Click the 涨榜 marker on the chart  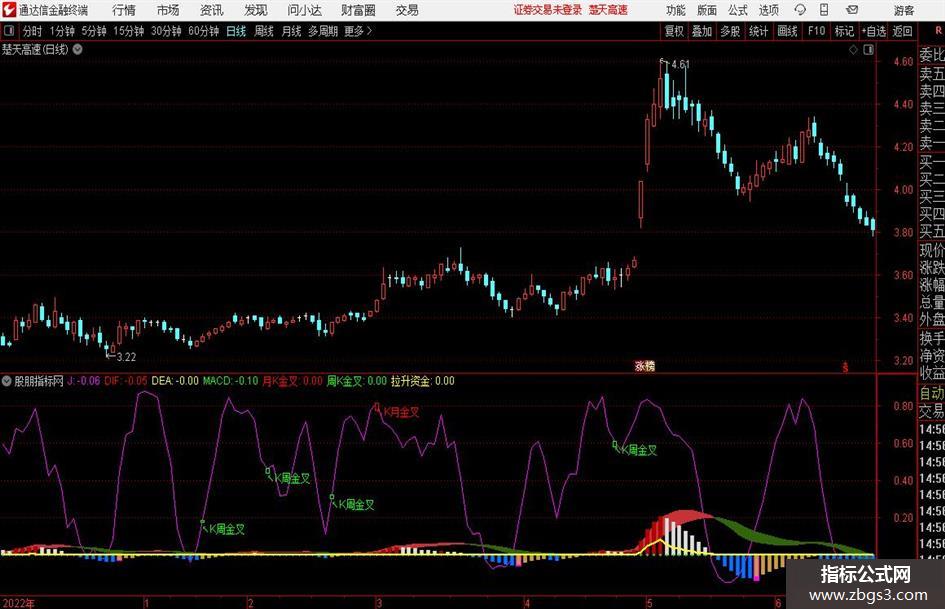tap(644, 365)
